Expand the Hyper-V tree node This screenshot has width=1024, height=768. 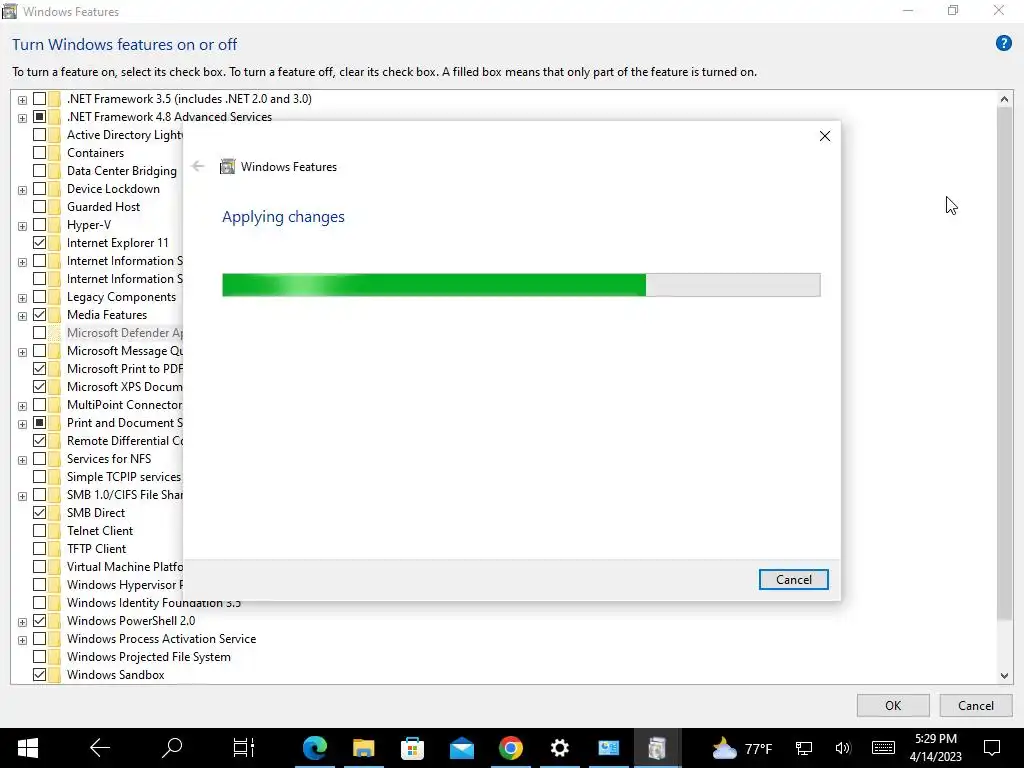click(22, 226)
